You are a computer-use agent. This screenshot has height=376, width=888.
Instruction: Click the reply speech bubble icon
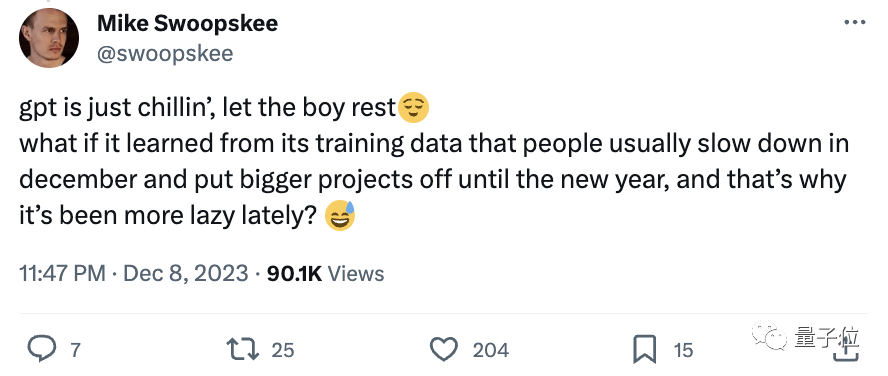pyautogui.click(x=42, y=349)
